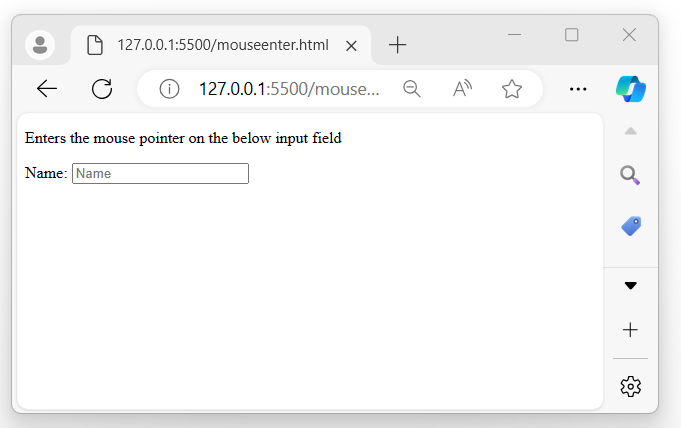The height and width of the screenshot is (428, 681).
Task: Open sidebar search tool
Action: click(630, 176)
